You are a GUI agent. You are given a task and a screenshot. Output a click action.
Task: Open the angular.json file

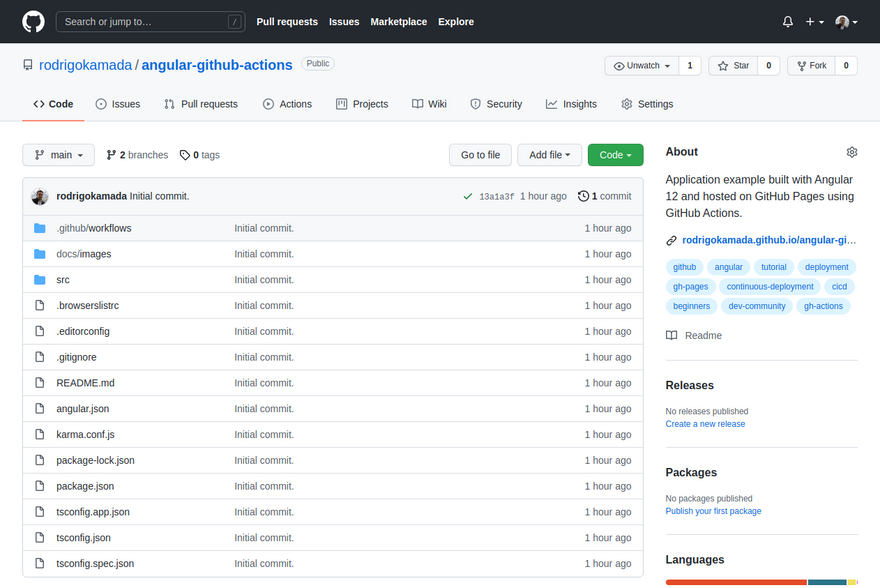[x=82, y=409]
